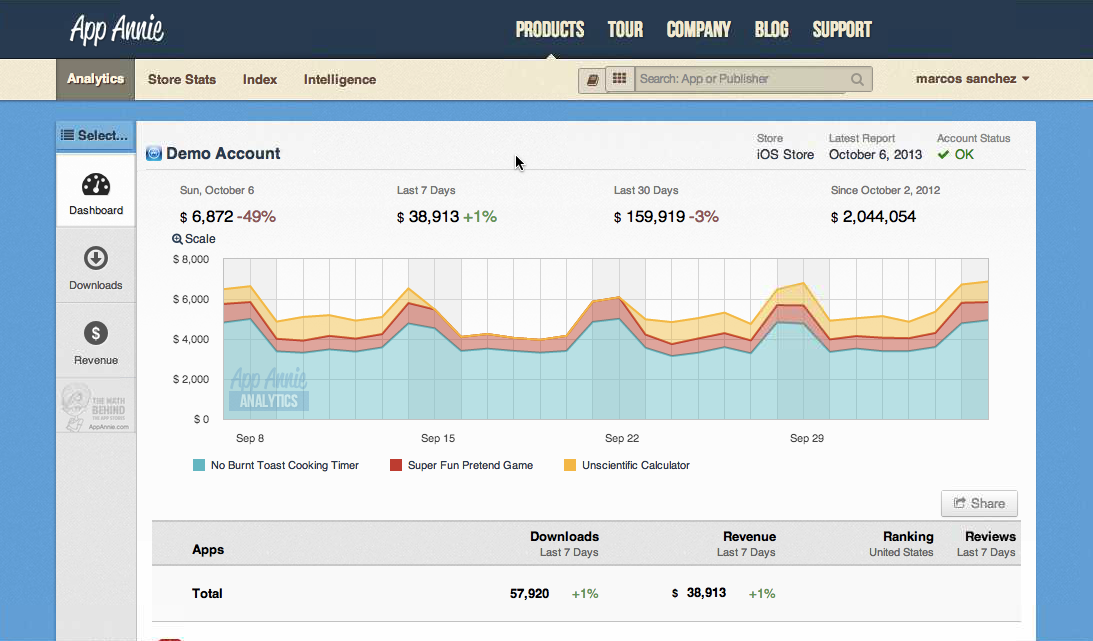Click the Sep 15 axis label
Screen dimensions: 1093x641
click(438, 438)
